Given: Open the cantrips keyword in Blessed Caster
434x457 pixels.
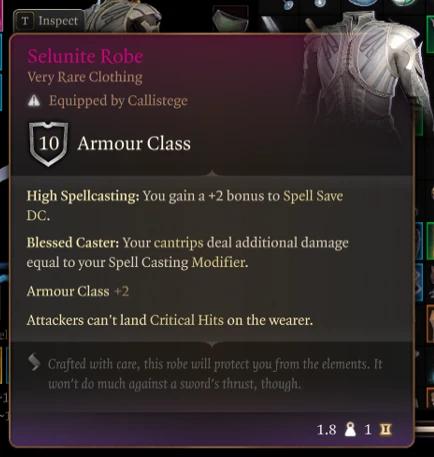Looking at the screenshot, I should [x=178, y=243].
